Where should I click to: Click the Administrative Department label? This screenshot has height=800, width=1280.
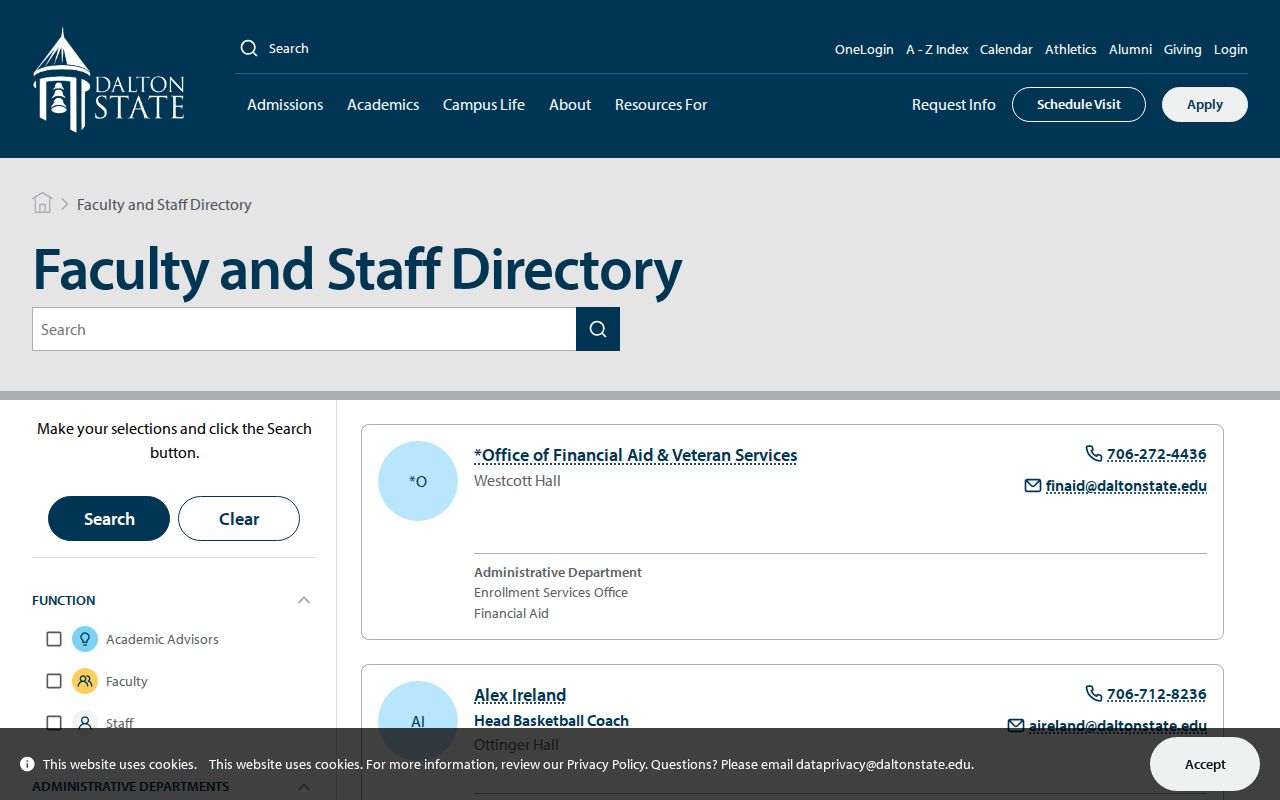[558, 573]
